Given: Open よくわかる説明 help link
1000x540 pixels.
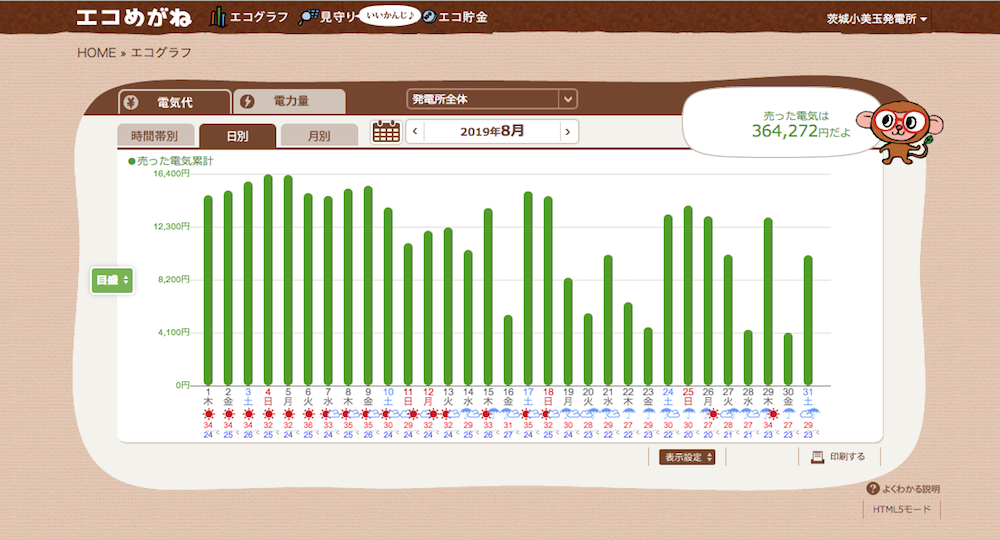Looking at the screenshot, I should point(904,489).
